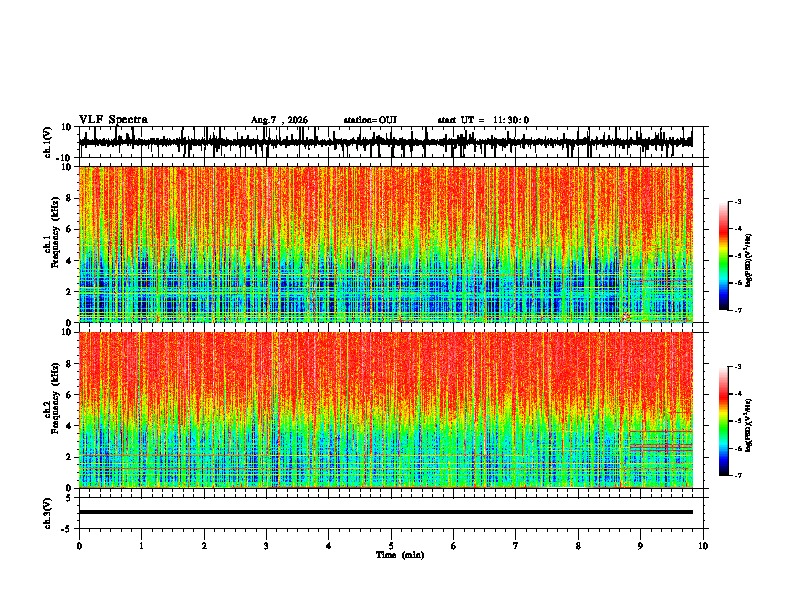
Task: Click the "-3" label on ch.1 color scale
Action: pos(737,202)
